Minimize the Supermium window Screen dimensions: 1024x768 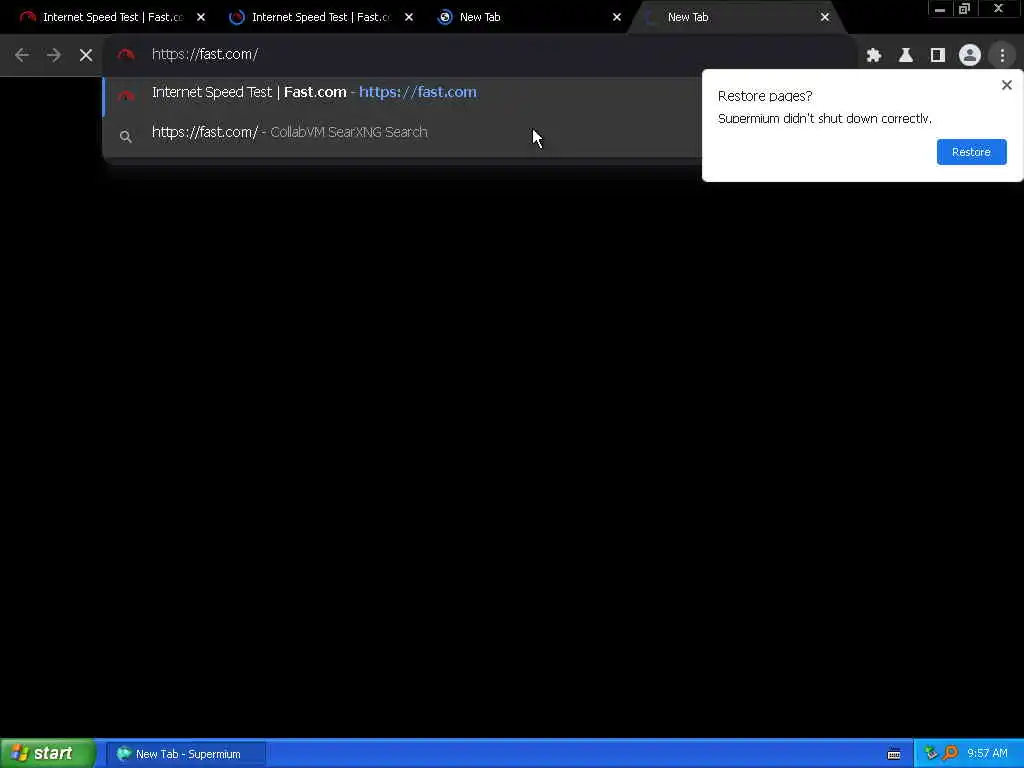click(x=940, y=9)
